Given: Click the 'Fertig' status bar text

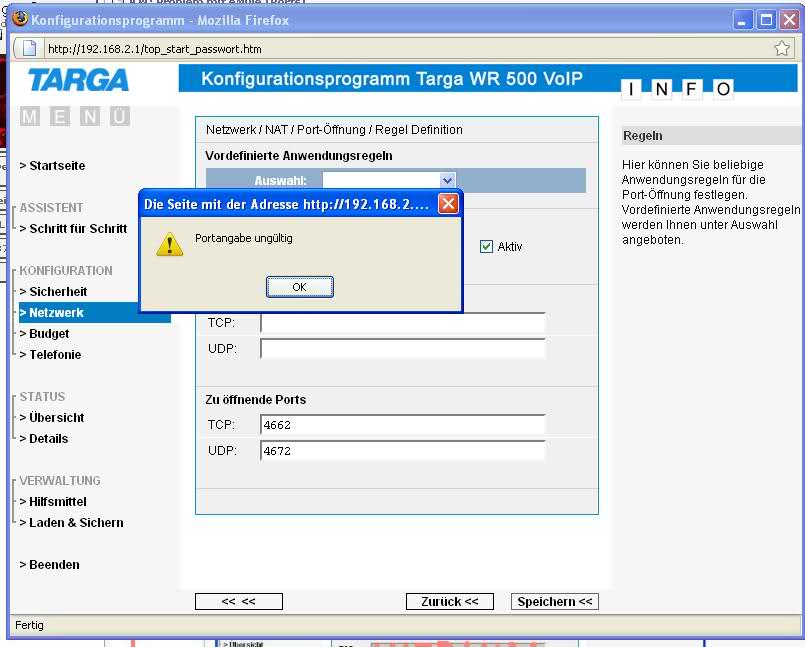Looking at the screenshot, I should coord(29,625).
